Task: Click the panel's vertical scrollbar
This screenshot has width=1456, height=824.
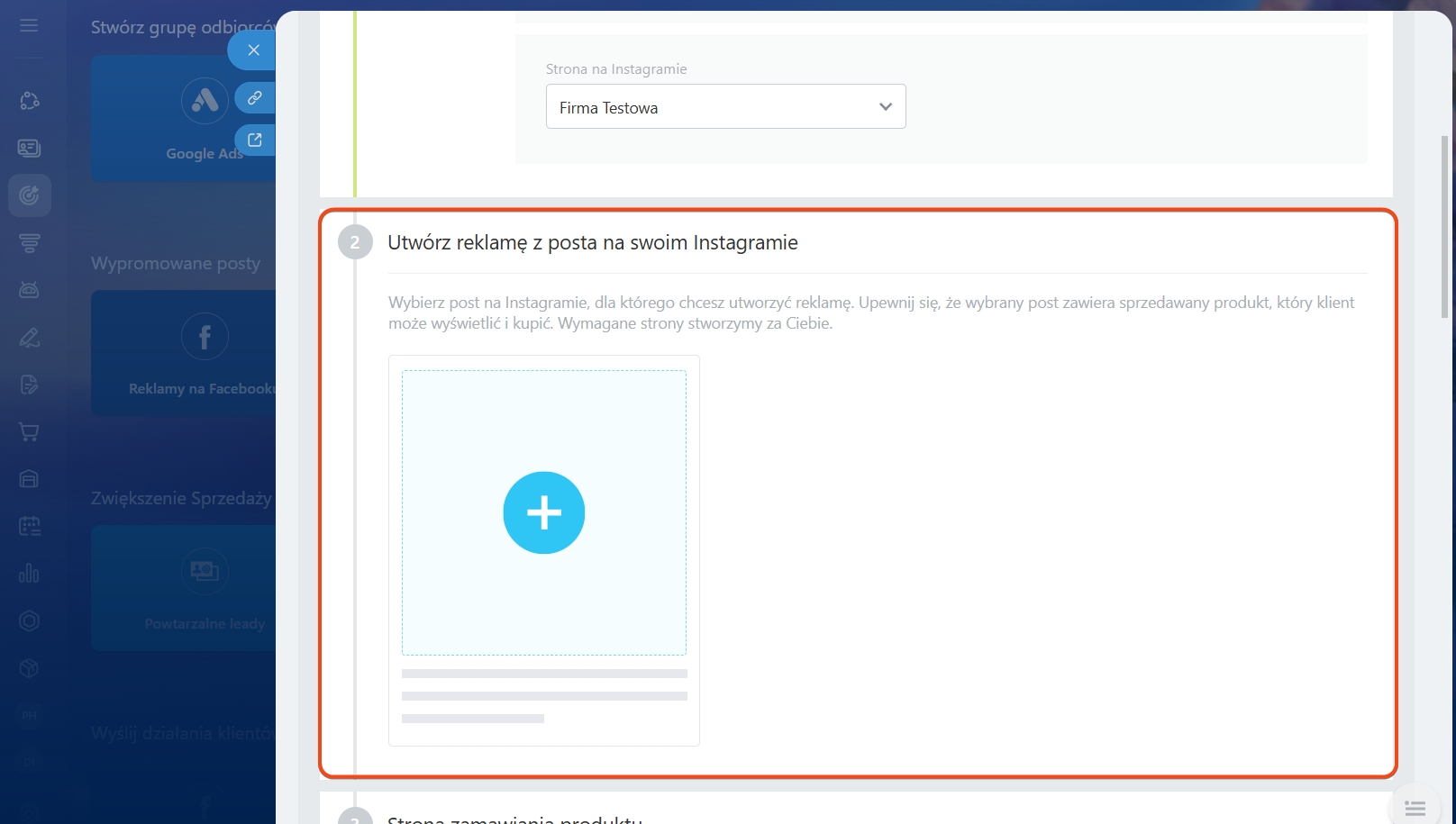Action: [1444, 227]
